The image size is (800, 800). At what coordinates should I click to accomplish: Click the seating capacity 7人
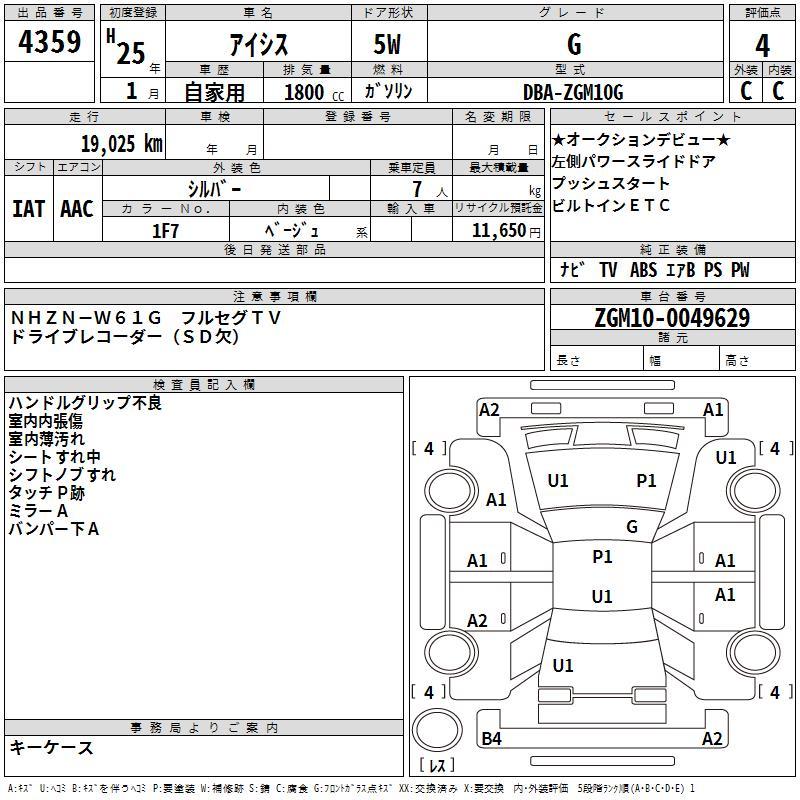pos(430,189)
